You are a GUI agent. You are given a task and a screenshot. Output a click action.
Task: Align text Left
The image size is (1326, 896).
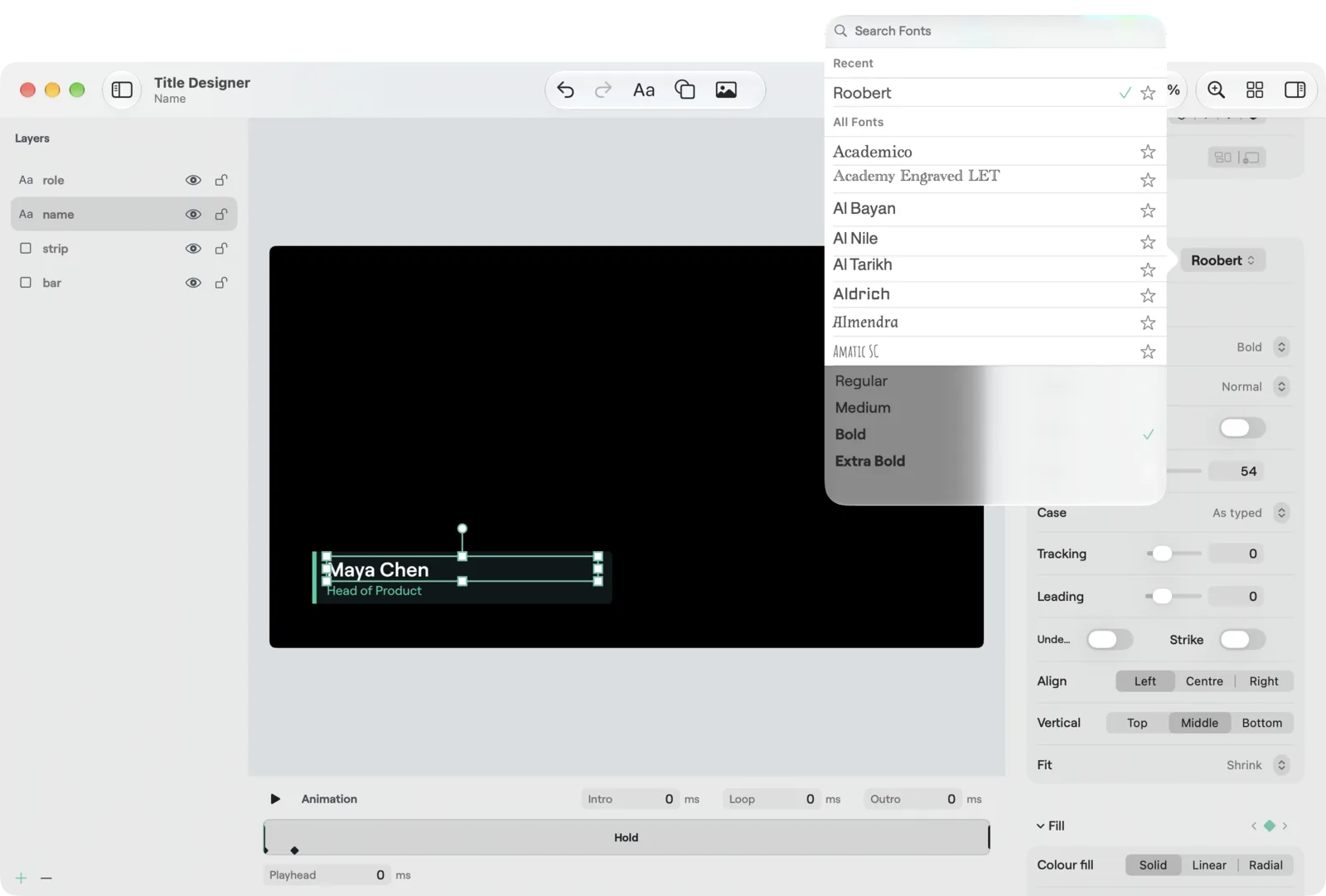pyautogui.click(x=1145, y=681)
